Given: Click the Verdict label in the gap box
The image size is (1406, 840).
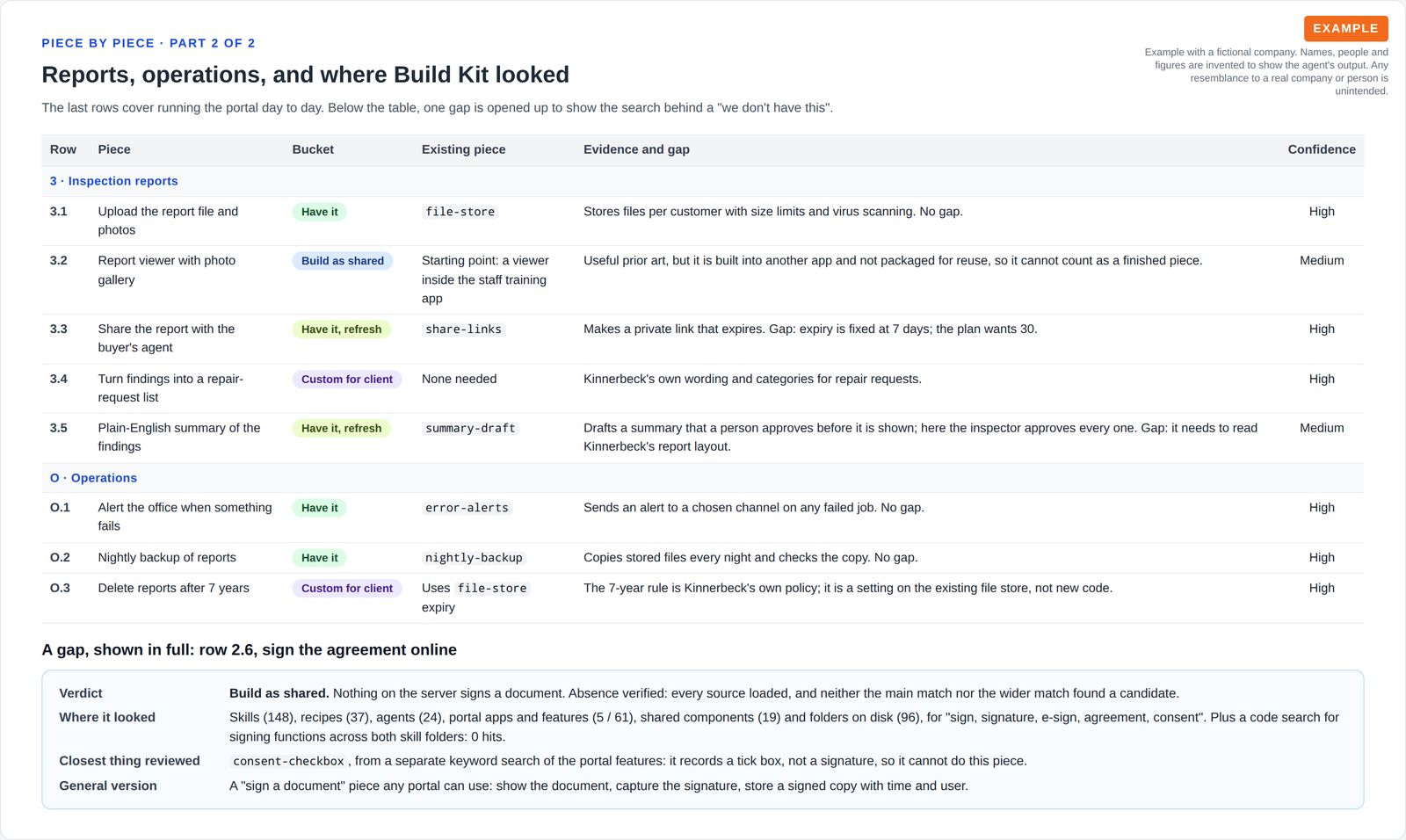Looking at the screenshot, I should [81, 693].
